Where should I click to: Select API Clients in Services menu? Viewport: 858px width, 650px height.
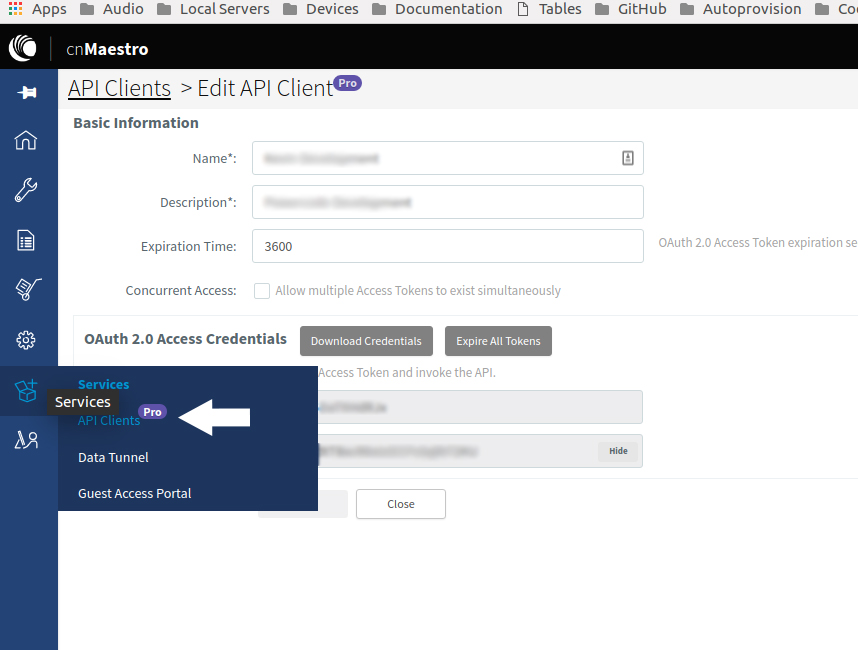109,420
